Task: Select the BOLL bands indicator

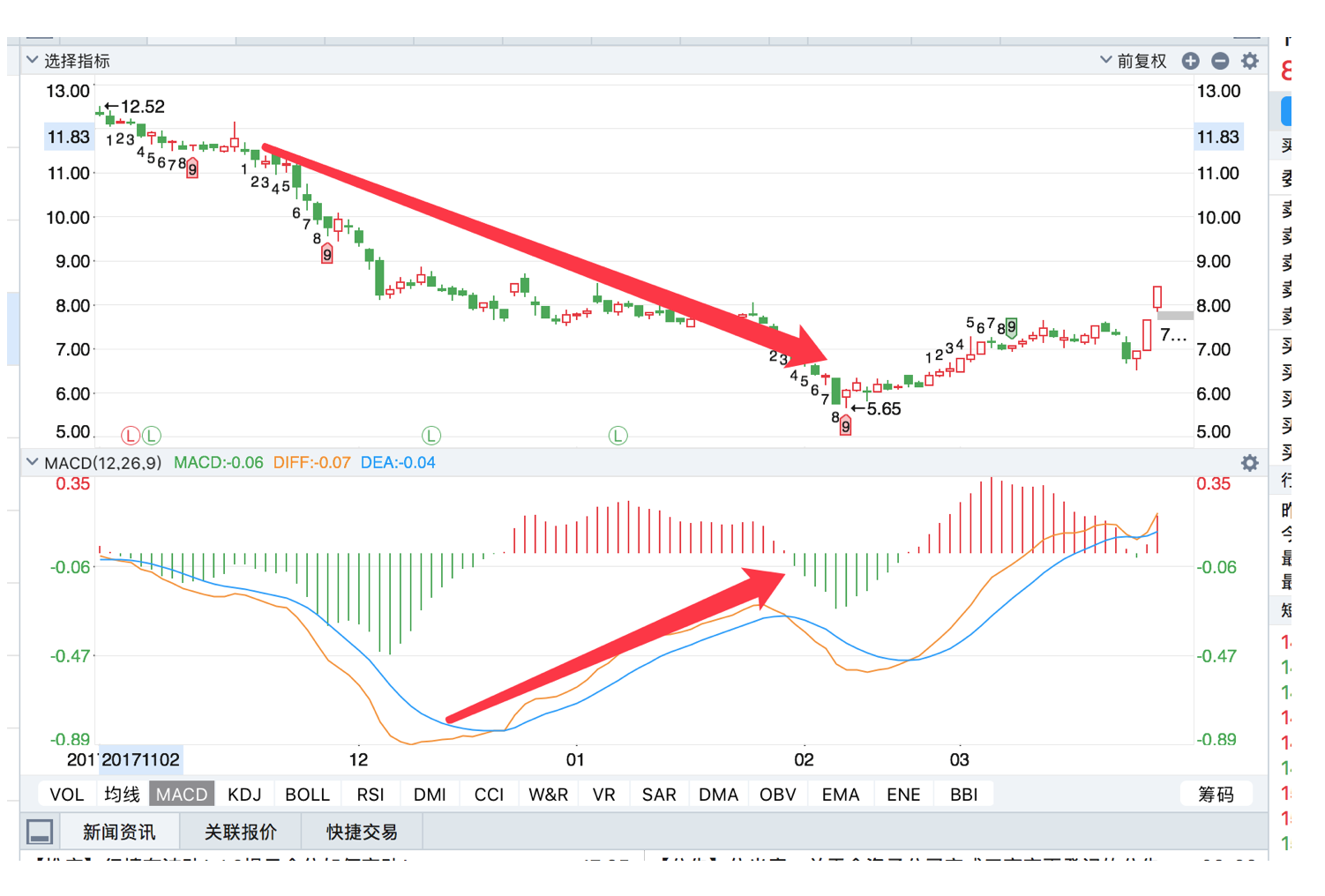Action: (x=307, y=794)
